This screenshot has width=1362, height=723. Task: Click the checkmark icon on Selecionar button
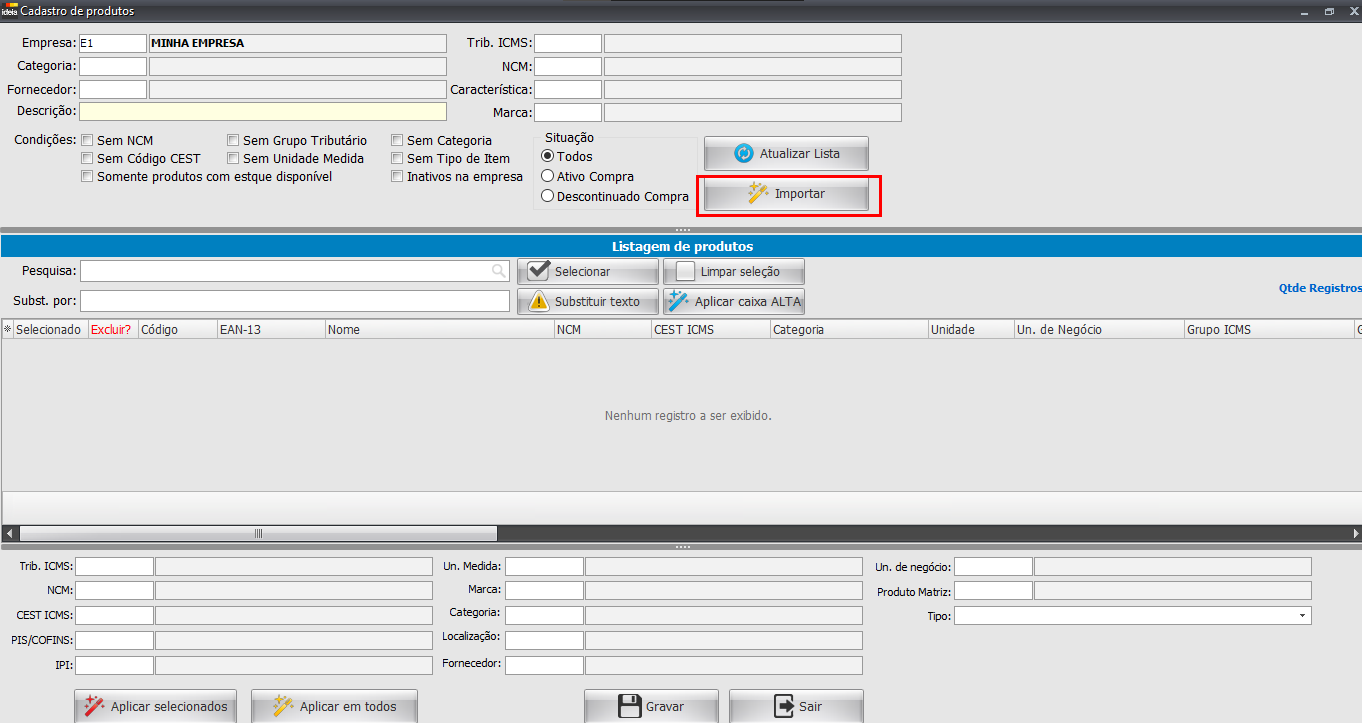pyautogui.click(x=538, y=272)
